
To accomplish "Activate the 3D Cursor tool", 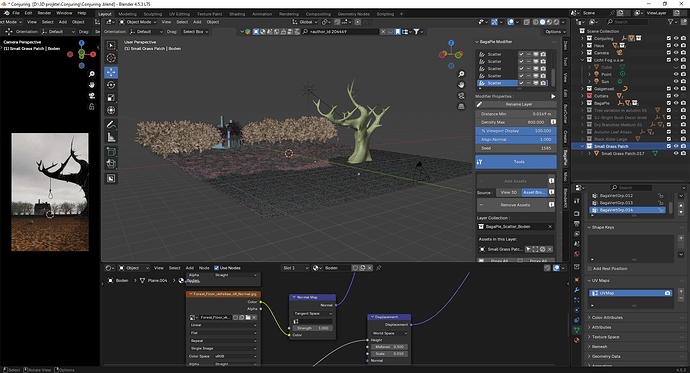I will point(111,58).
